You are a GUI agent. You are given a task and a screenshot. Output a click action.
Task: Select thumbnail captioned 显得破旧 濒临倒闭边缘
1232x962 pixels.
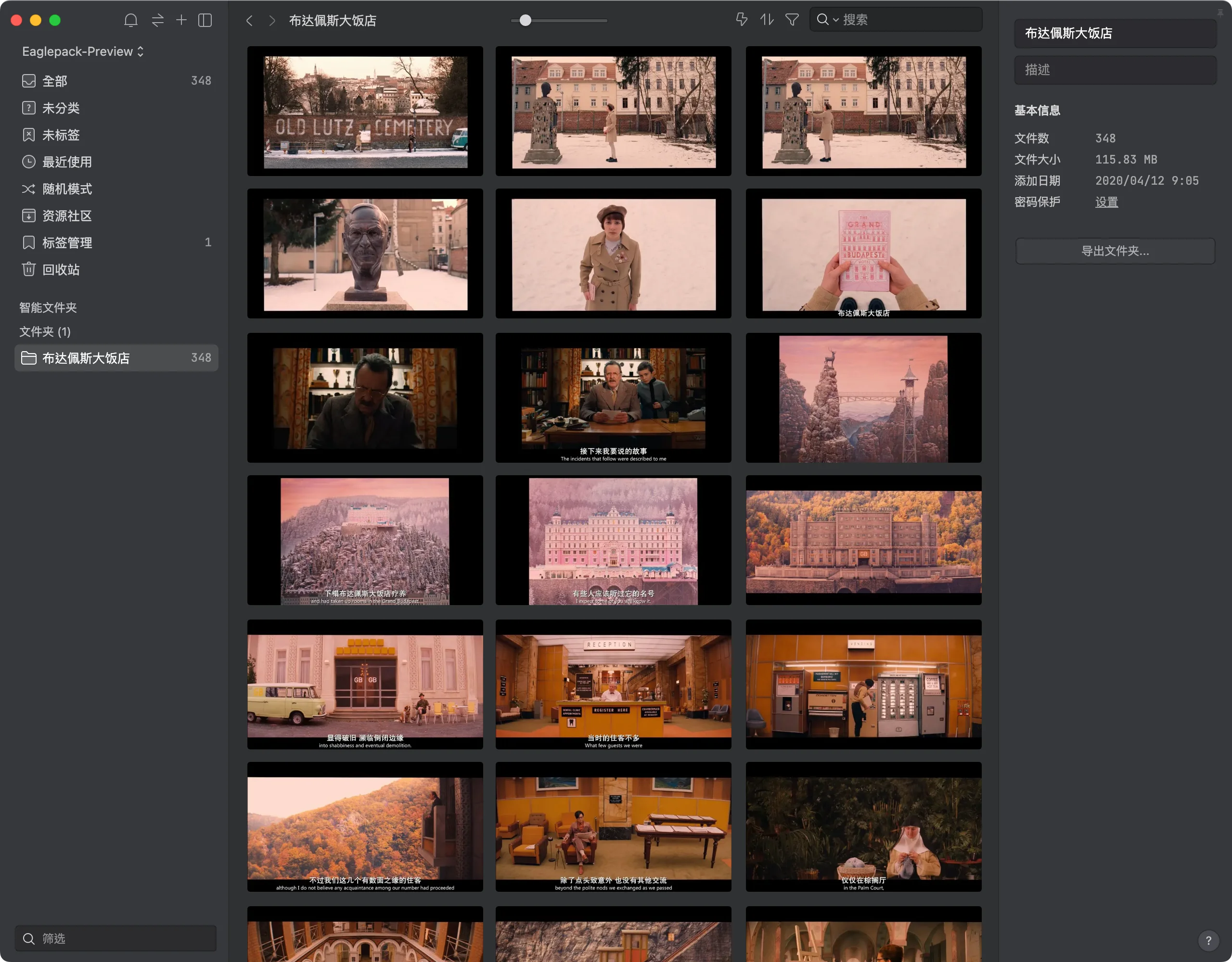[x=365, y=684]
